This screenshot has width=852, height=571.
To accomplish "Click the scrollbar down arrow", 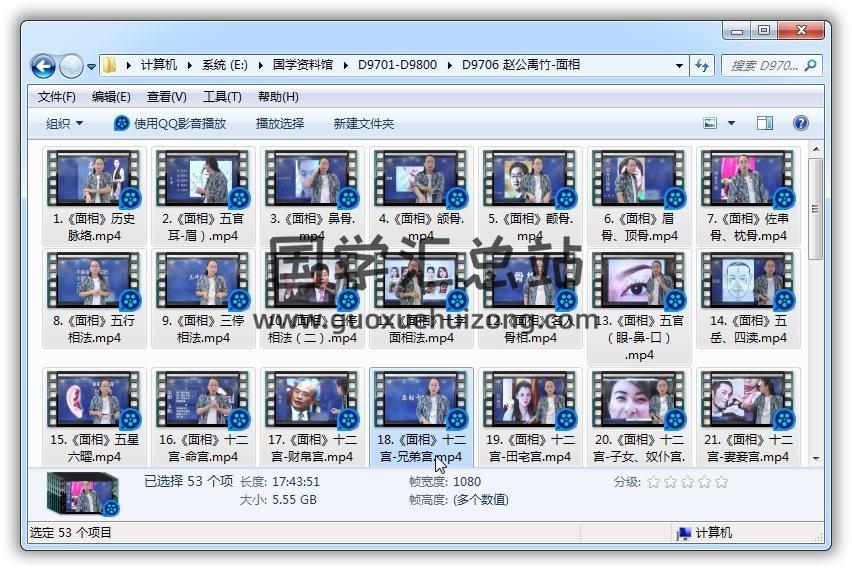I will pos(816,459).
